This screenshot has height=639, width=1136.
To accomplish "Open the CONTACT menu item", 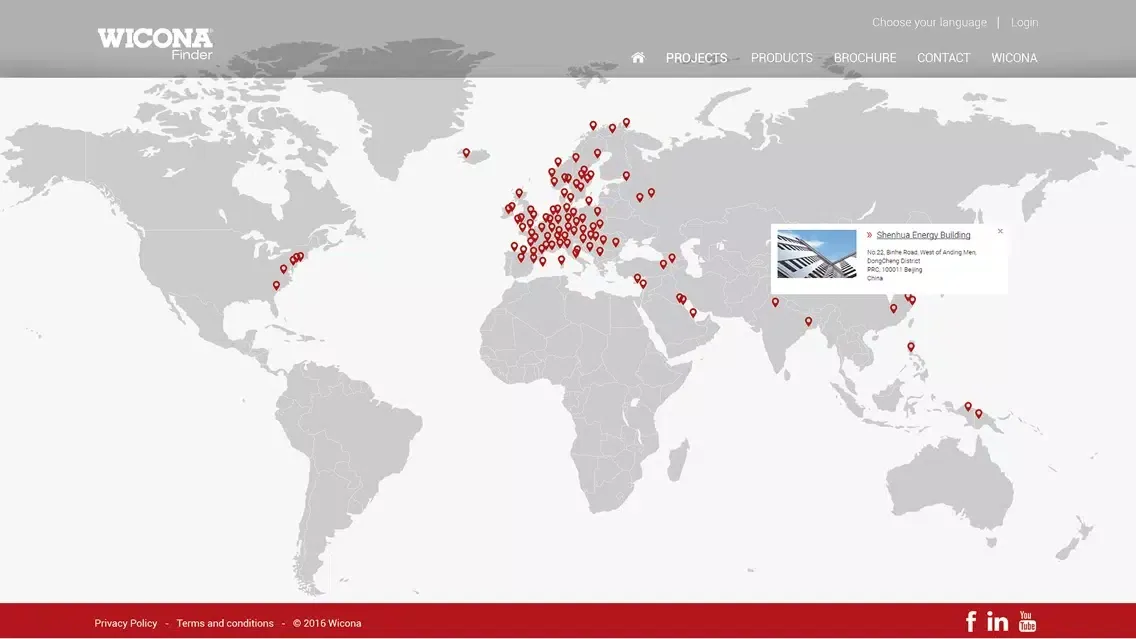I will tap(943, 58).
